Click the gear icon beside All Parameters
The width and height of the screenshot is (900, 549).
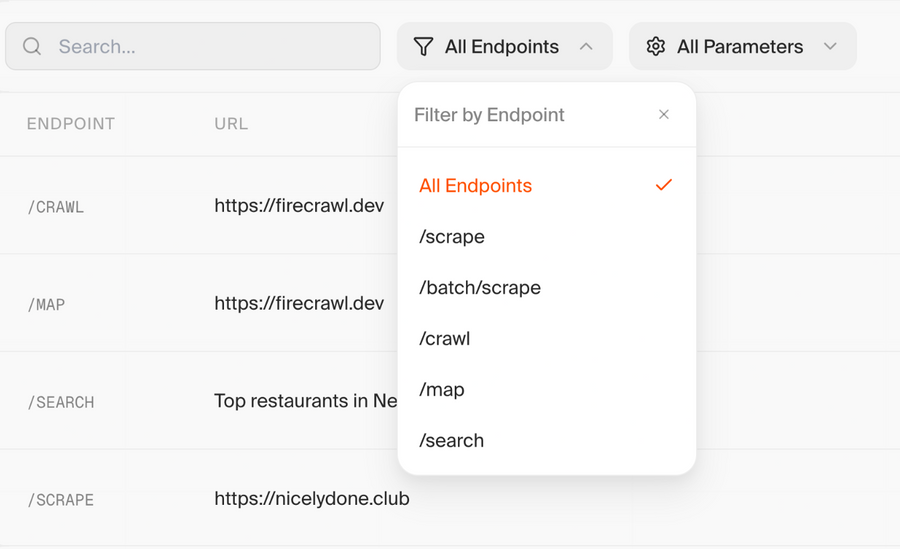pyautogui.click(x=656, y=47)
